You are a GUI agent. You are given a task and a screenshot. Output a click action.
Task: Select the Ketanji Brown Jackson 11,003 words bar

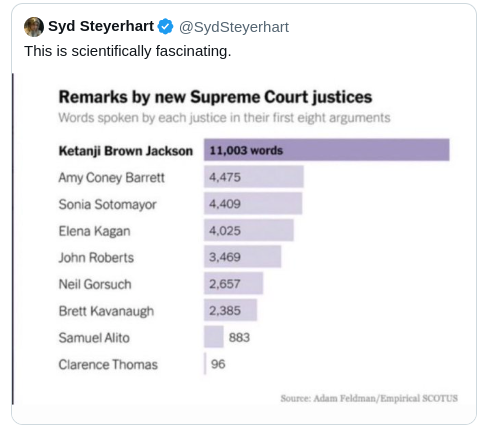click(327, 150)
